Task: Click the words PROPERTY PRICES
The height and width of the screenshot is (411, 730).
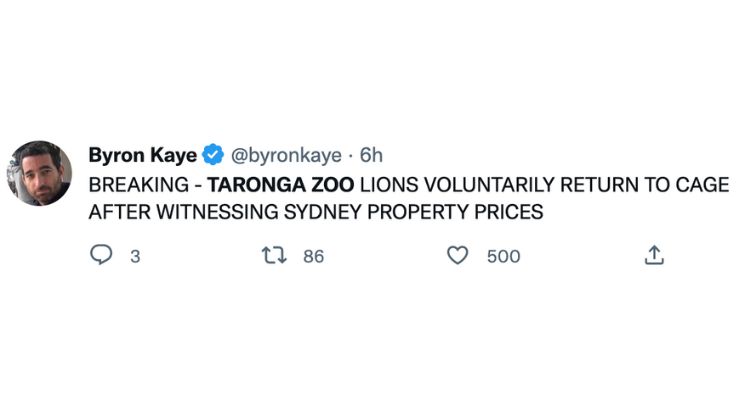Action: (x=455, y=212)
